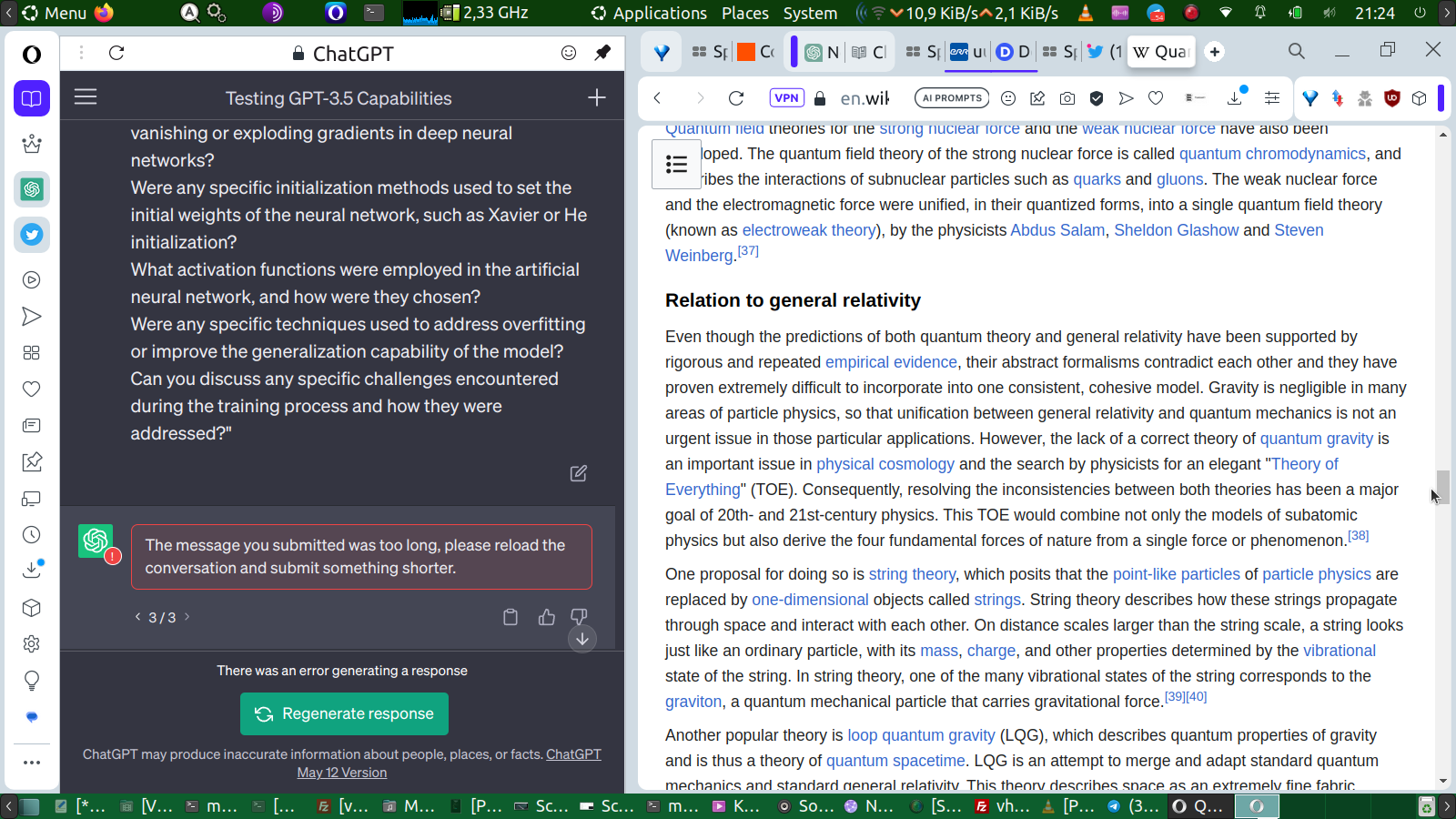This screenshot has width=1456, height=819.
Task: Click the clock showing 21:24
Action: click(1375, 13)
